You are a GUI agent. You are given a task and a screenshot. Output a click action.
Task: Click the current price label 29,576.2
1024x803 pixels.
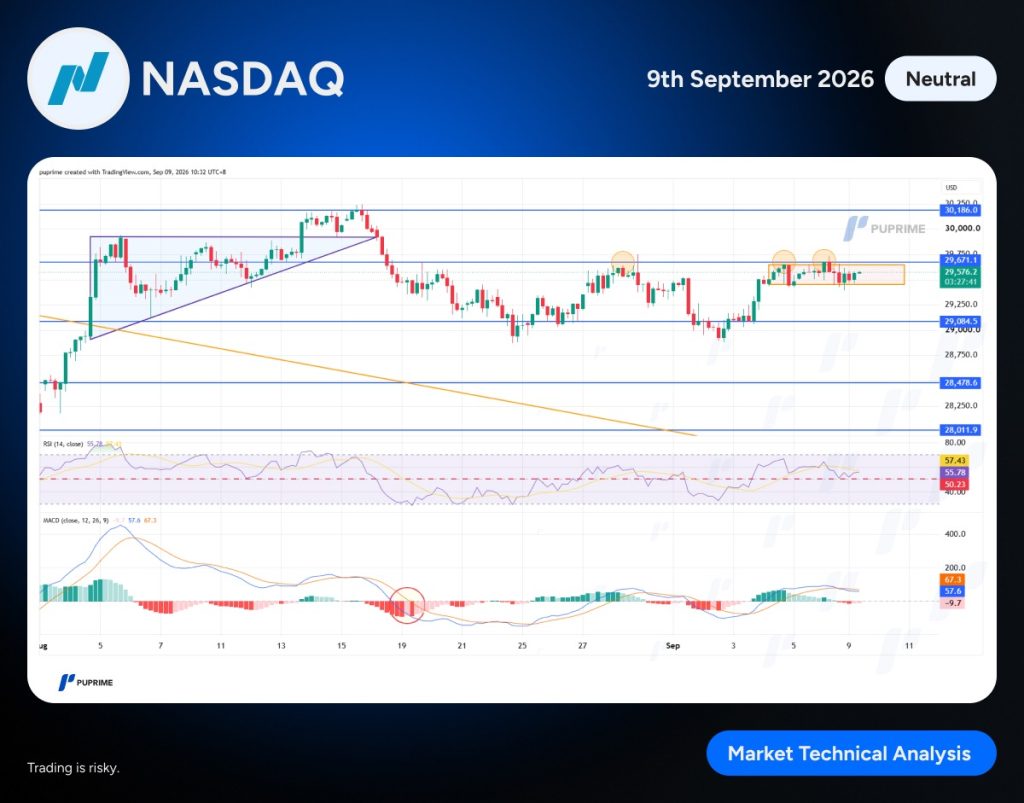960,272
